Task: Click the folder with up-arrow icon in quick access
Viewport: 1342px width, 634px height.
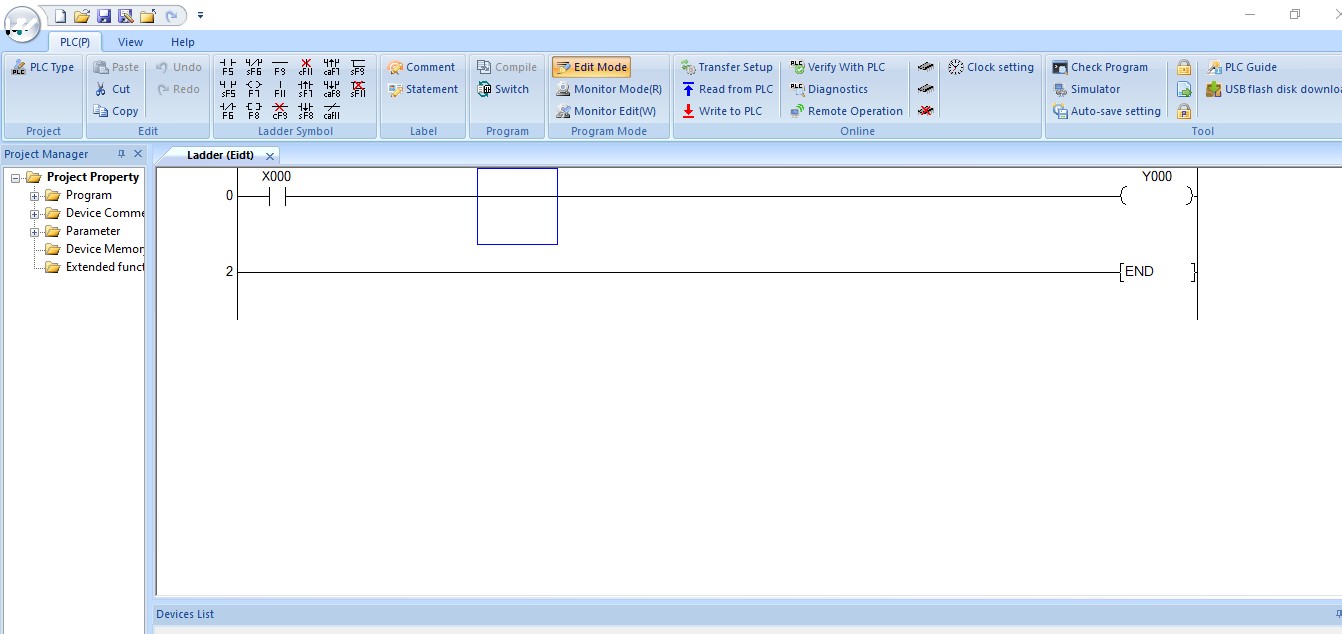Action: click(x=148, y=16)
